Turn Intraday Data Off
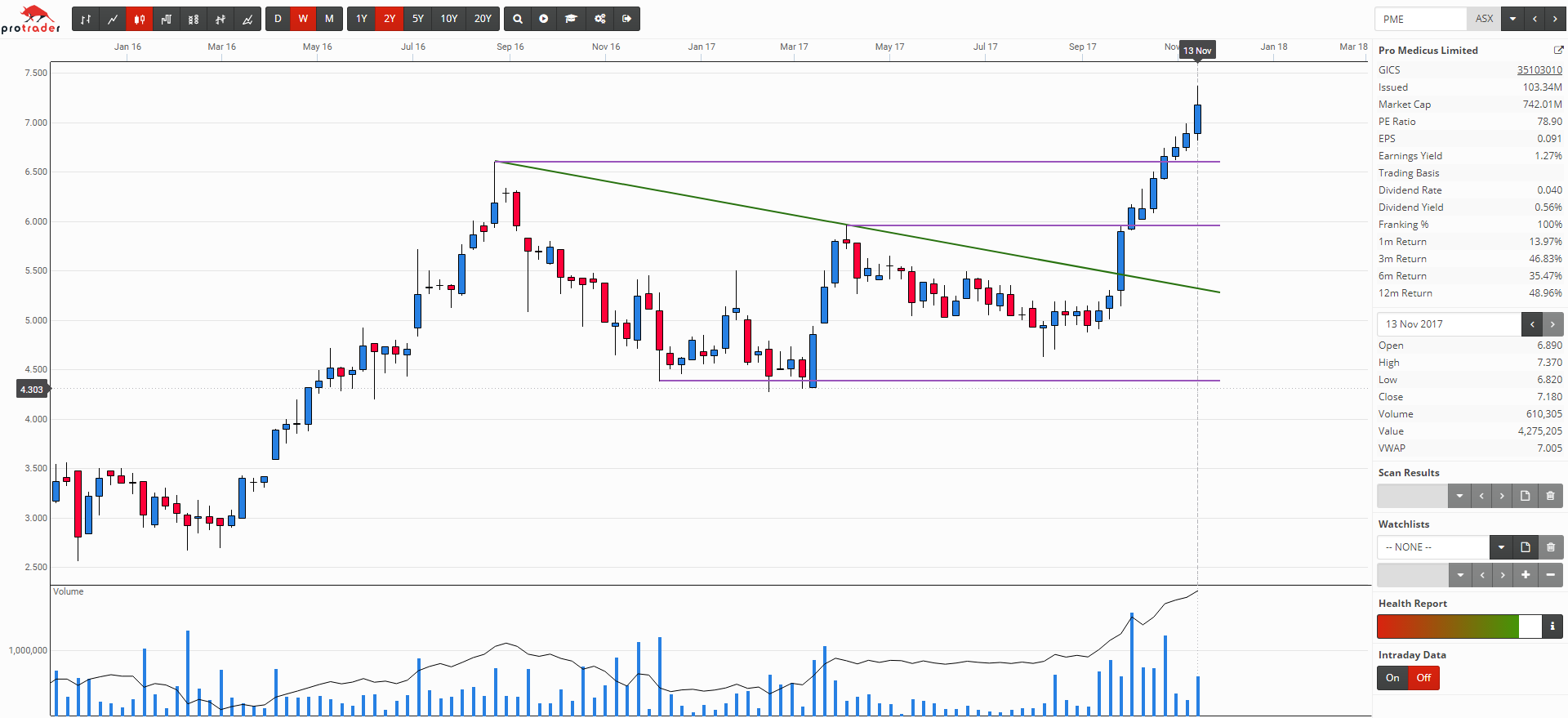 [1423, 678]
